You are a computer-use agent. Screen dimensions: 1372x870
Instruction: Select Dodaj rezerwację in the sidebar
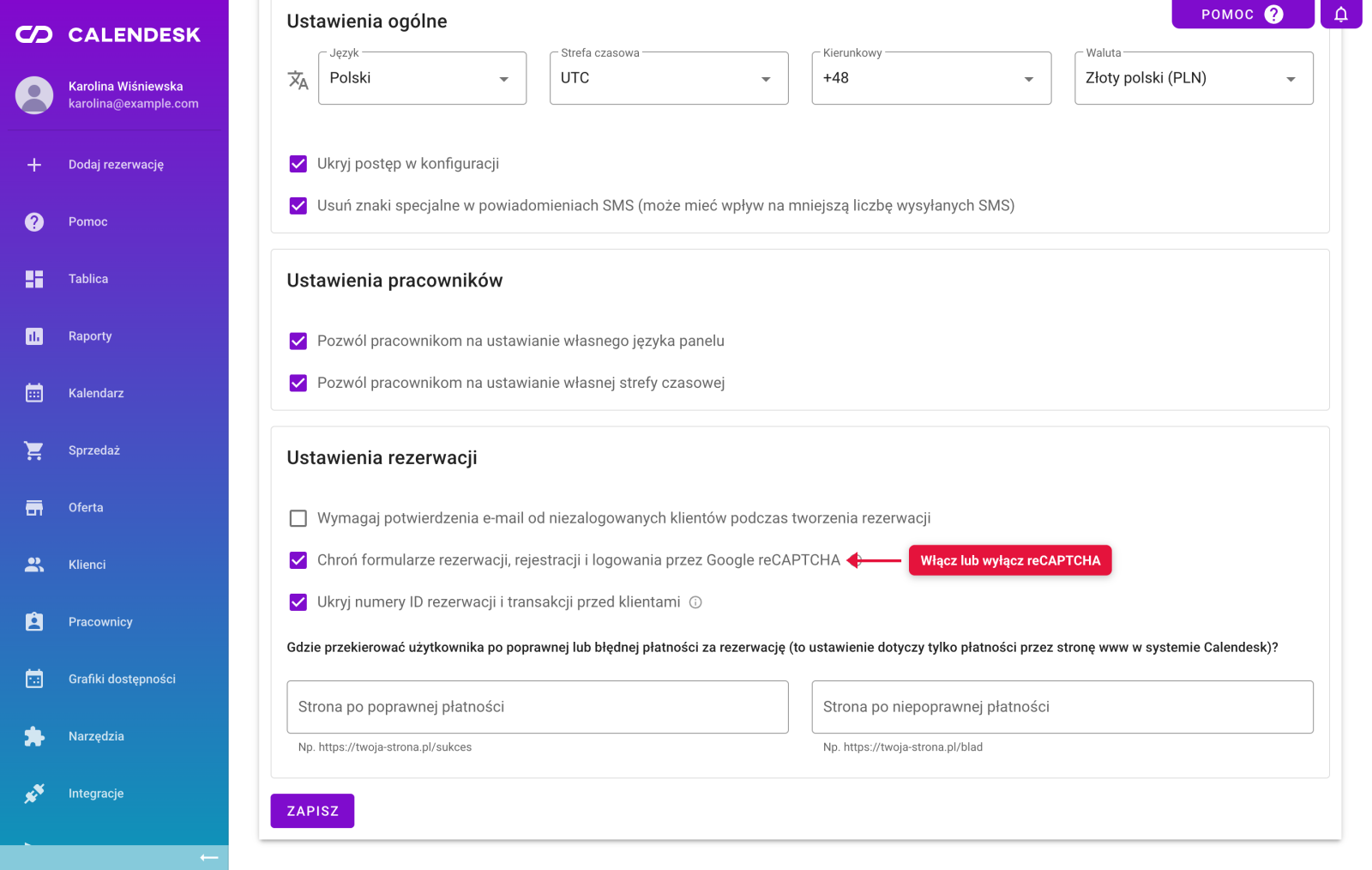tap(114, 165)
